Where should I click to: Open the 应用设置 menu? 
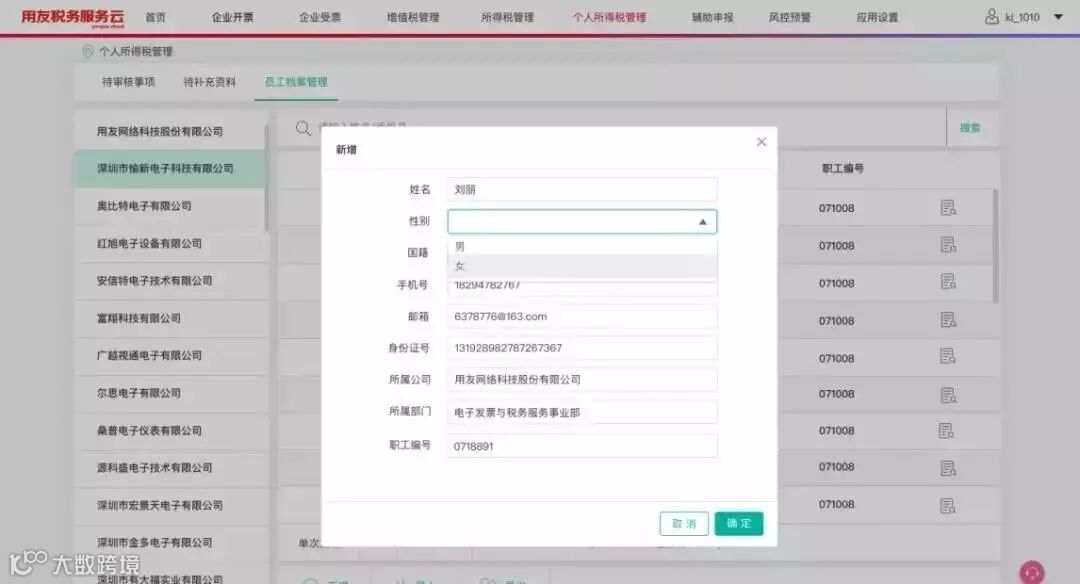pyautogui.click(x=877, y=17)
